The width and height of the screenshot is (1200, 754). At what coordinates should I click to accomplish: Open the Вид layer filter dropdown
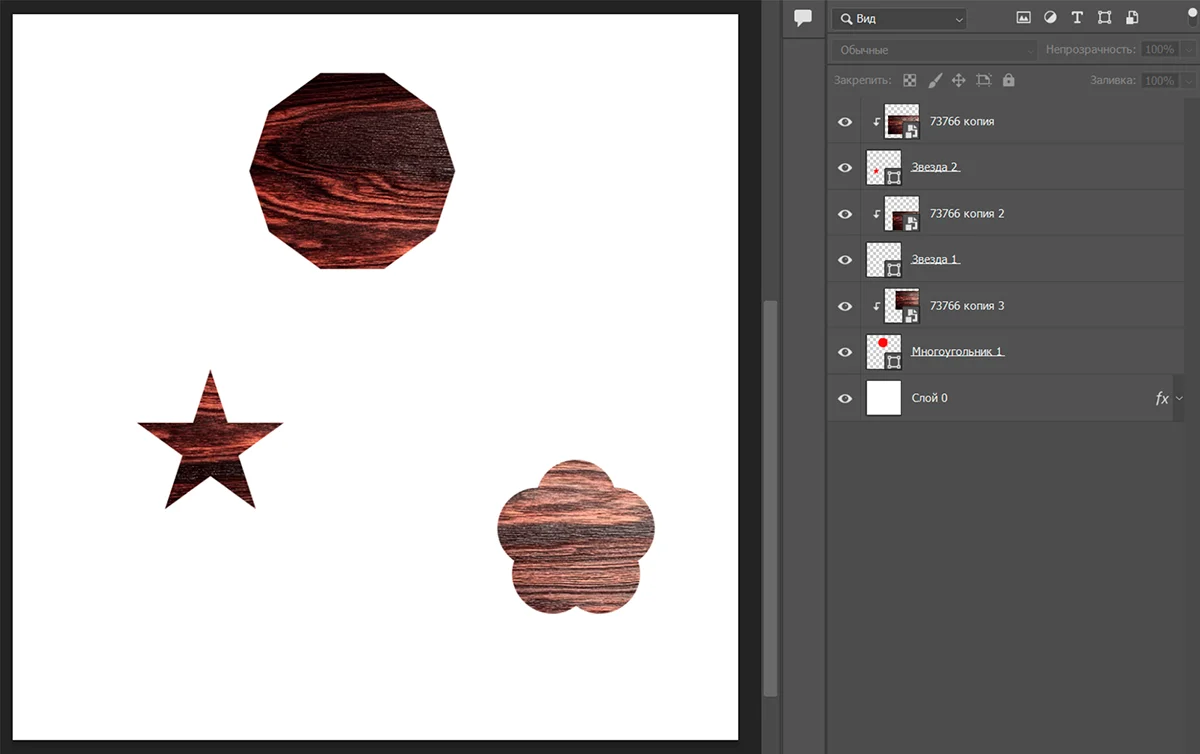[x=899, y=18]
